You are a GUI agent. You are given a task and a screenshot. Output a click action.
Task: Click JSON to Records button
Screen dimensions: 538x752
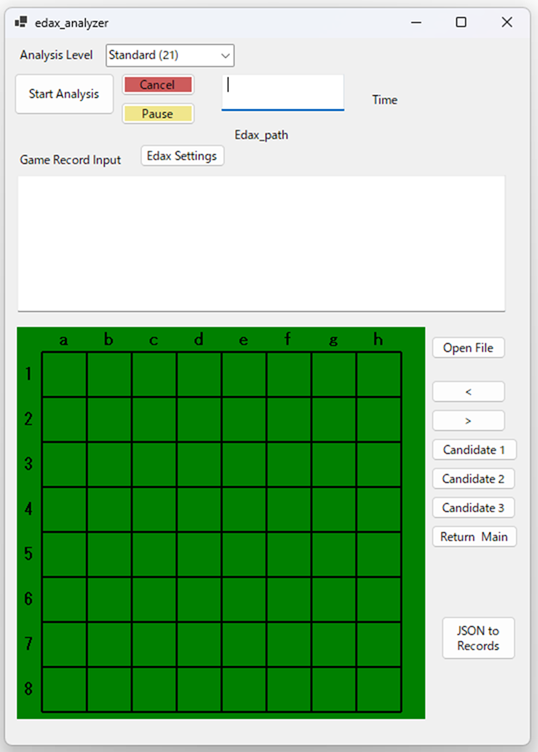[478, 638]
